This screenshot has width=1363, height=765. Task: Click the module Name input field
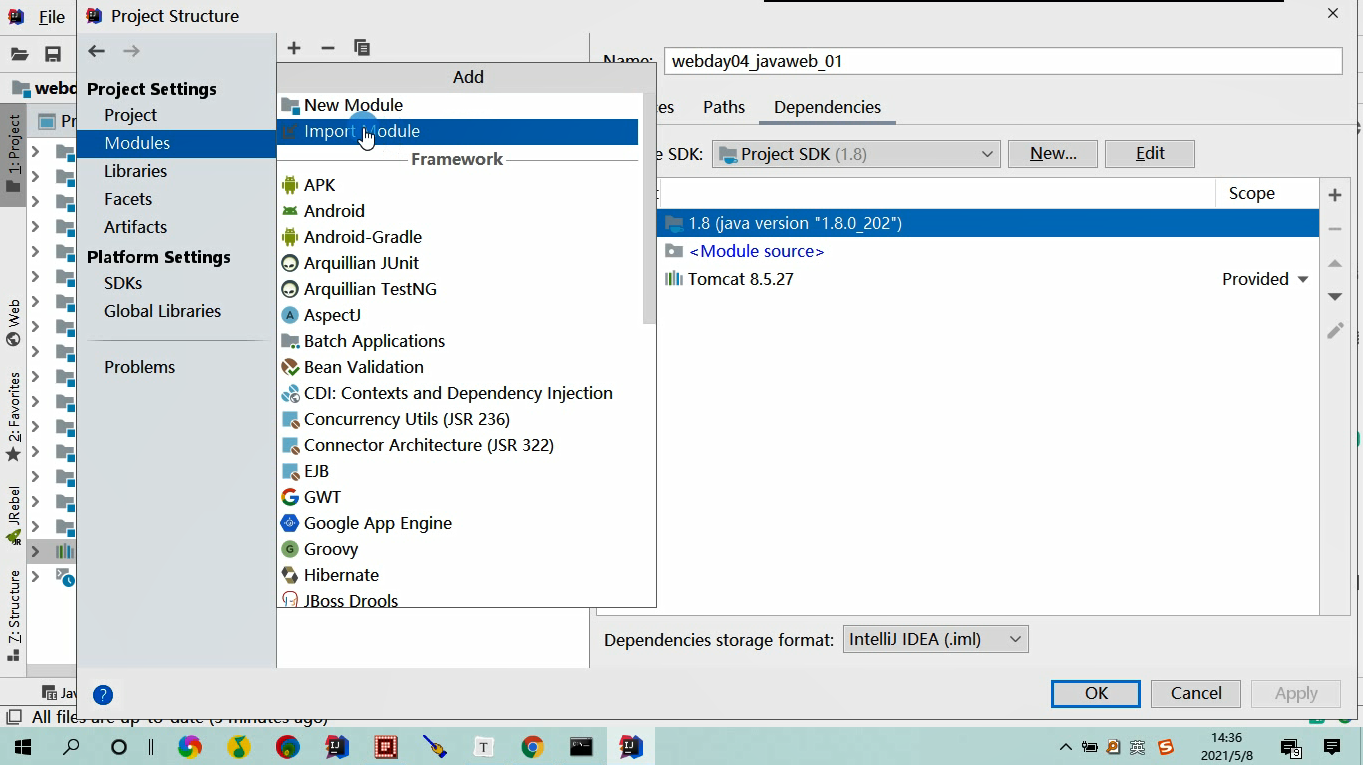click(x=1003, y=61)
